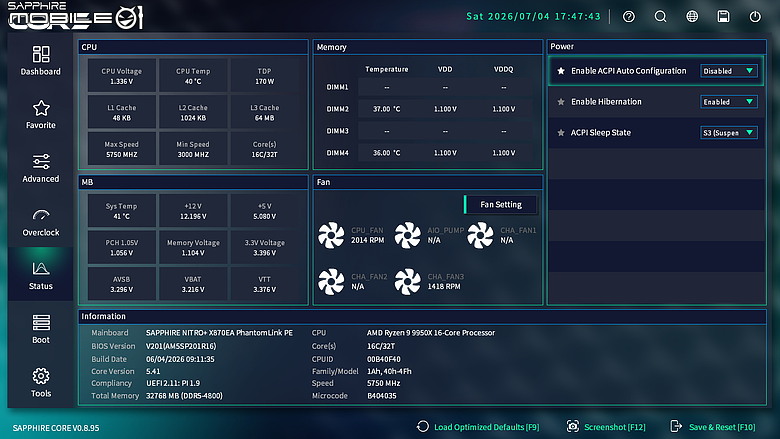This screenshot has height=439, width=780.
Task: Click the save floppy disk icon
Action: (723, 16)
